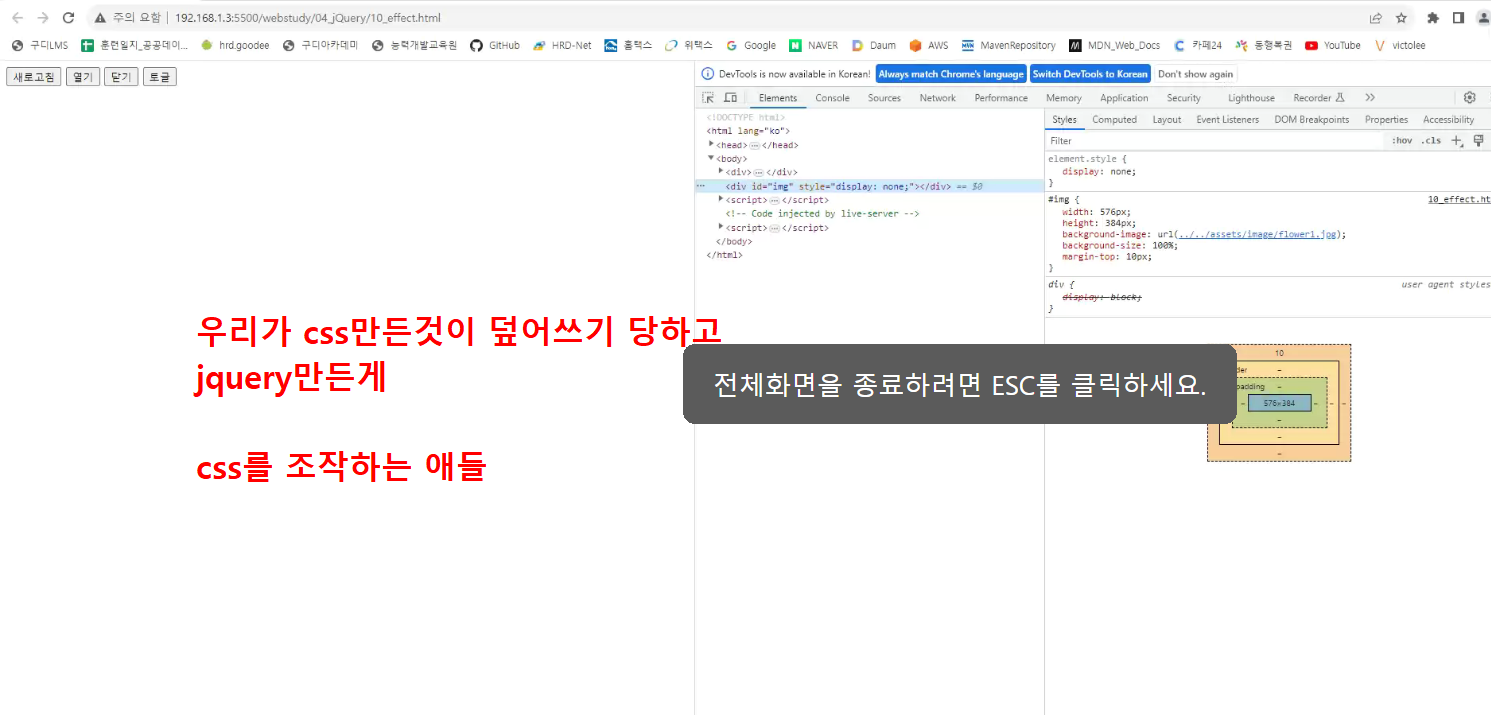1491x715 pixels.
Task: Click Don't show again
Action: (x=1195, y=74)
